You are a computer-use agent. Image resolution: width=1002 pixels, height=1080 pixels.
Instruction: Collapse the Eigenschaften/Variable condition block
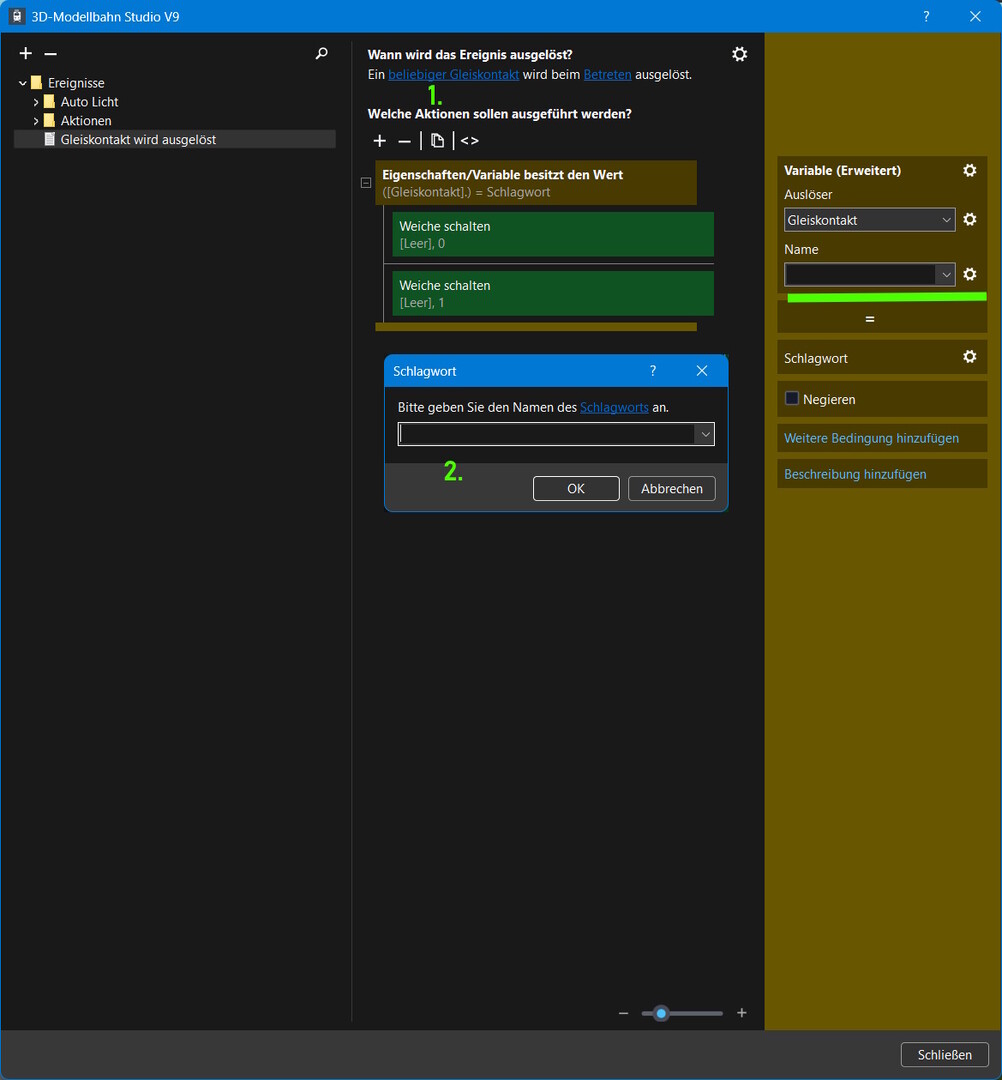coord(366,183)
